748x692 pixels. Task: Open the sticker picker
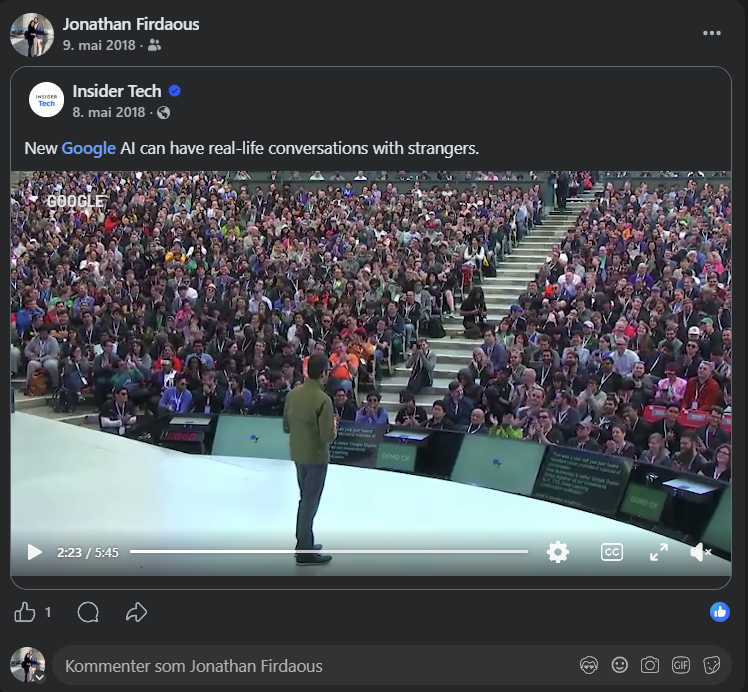click(711, 665)
